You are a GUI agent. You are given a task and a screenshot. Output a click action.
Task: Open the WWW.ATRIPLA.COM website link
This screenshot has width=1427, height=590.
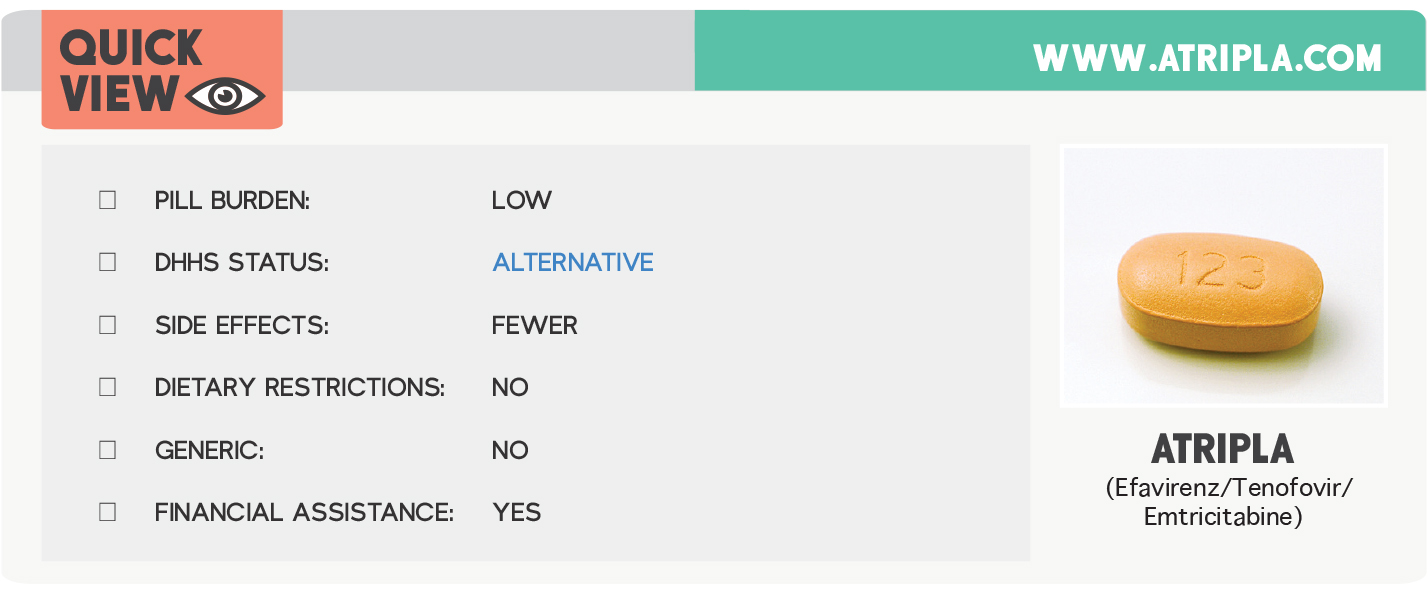point(1207,58)
